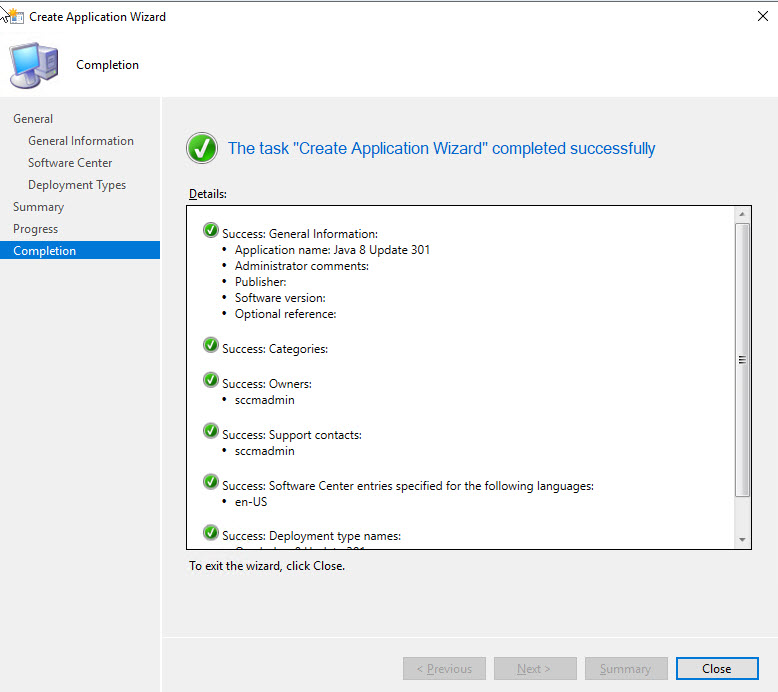Select Deployment Types in sidebar
This screenshot has width=778, height=692.
click(77, 185)
